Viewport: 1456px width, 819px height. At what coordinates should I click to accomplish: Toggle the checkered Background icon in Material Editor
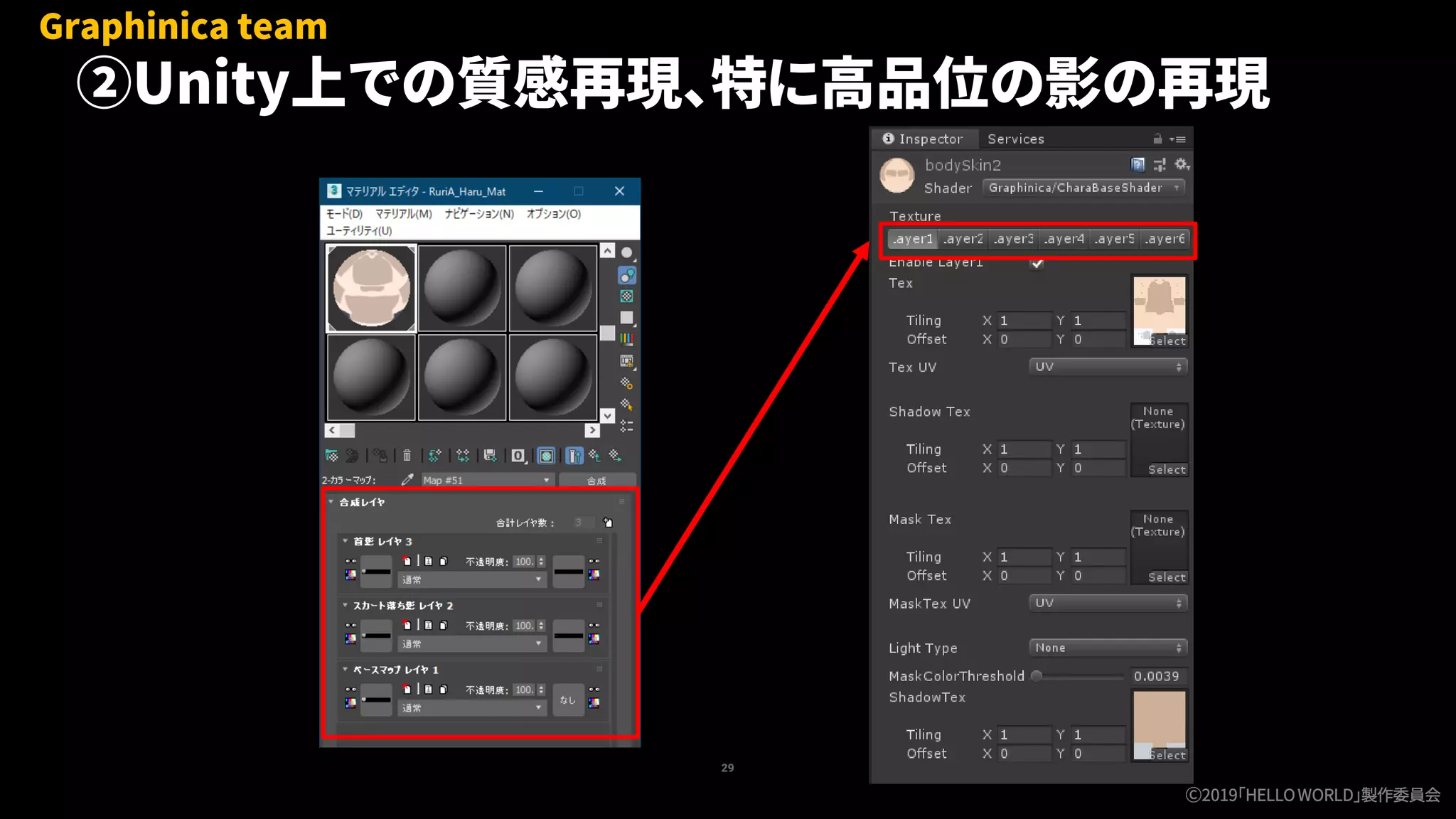626,296
